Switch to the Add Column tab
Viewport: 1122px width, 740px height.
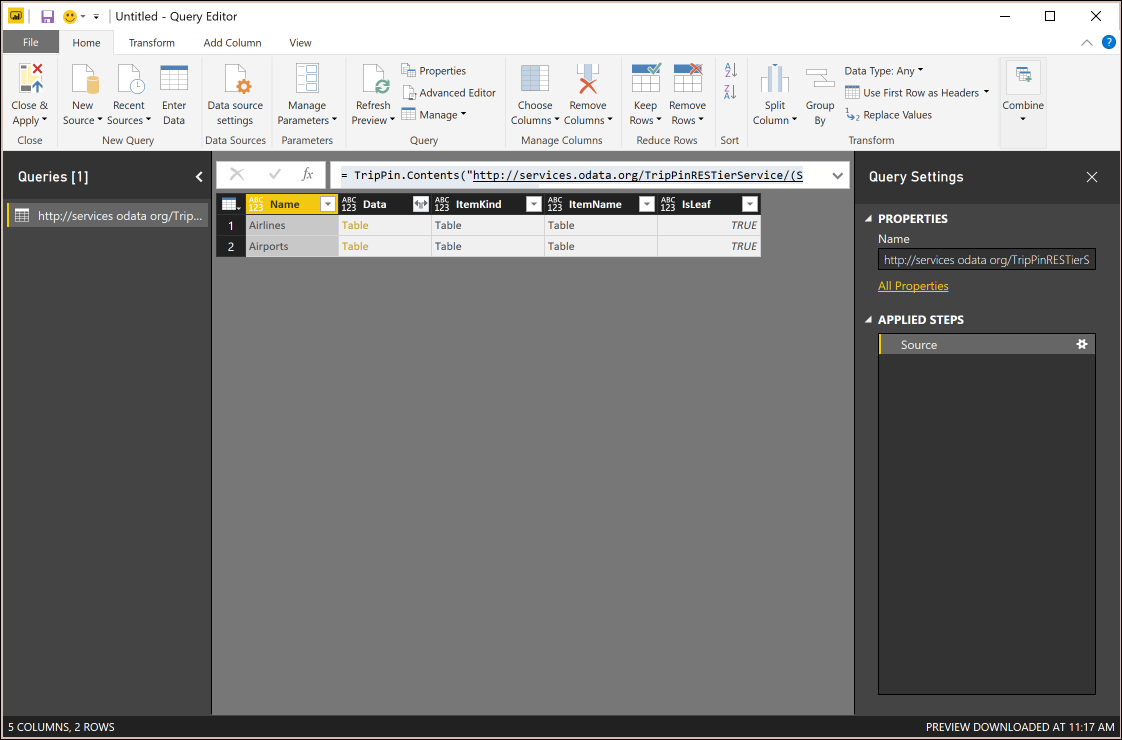(x=233, y=43)
